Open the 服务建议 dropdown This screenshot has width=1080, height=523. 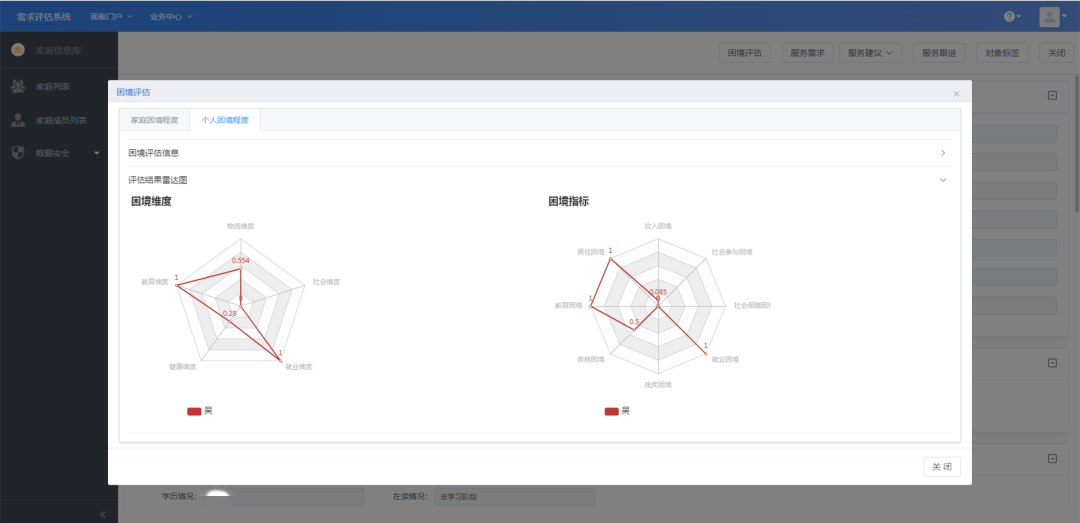pos(870,53)
